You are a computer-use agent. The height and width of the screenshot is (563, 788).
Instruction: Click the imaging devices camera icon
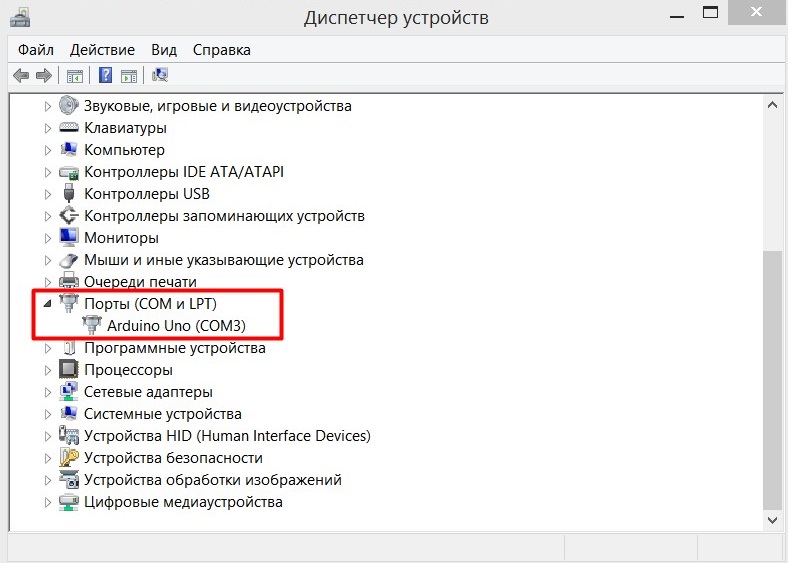69,480
